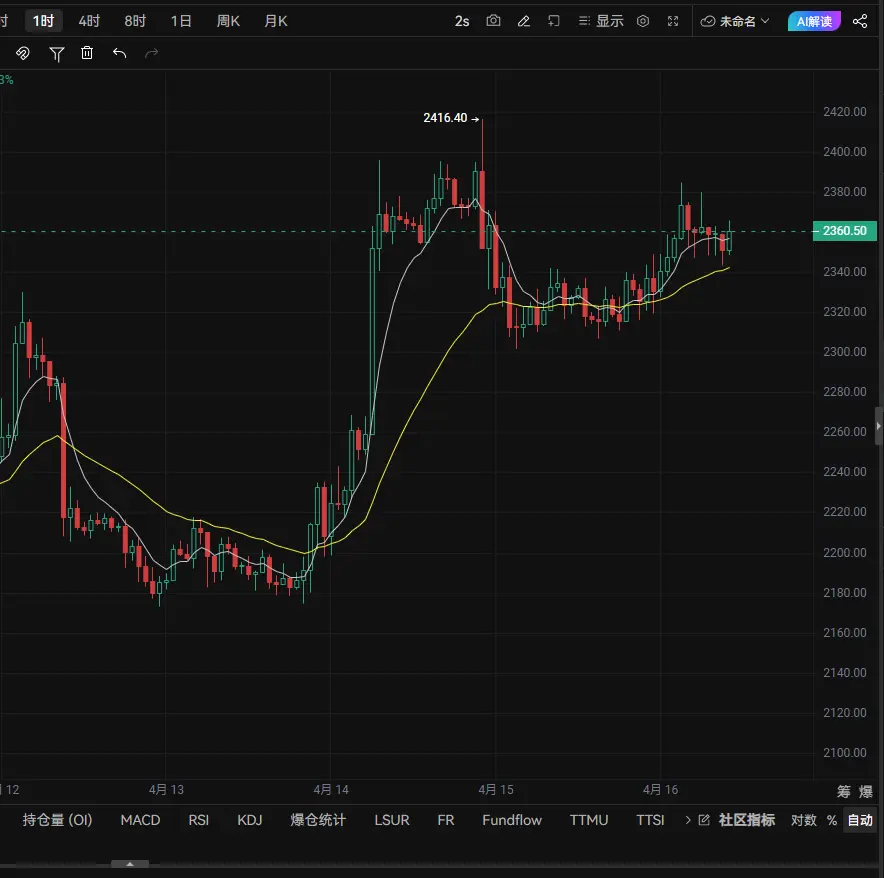This screenshot has width=884, height=878.
Task: Toggle the Fundflow indicator
Action: click(512, 819)
